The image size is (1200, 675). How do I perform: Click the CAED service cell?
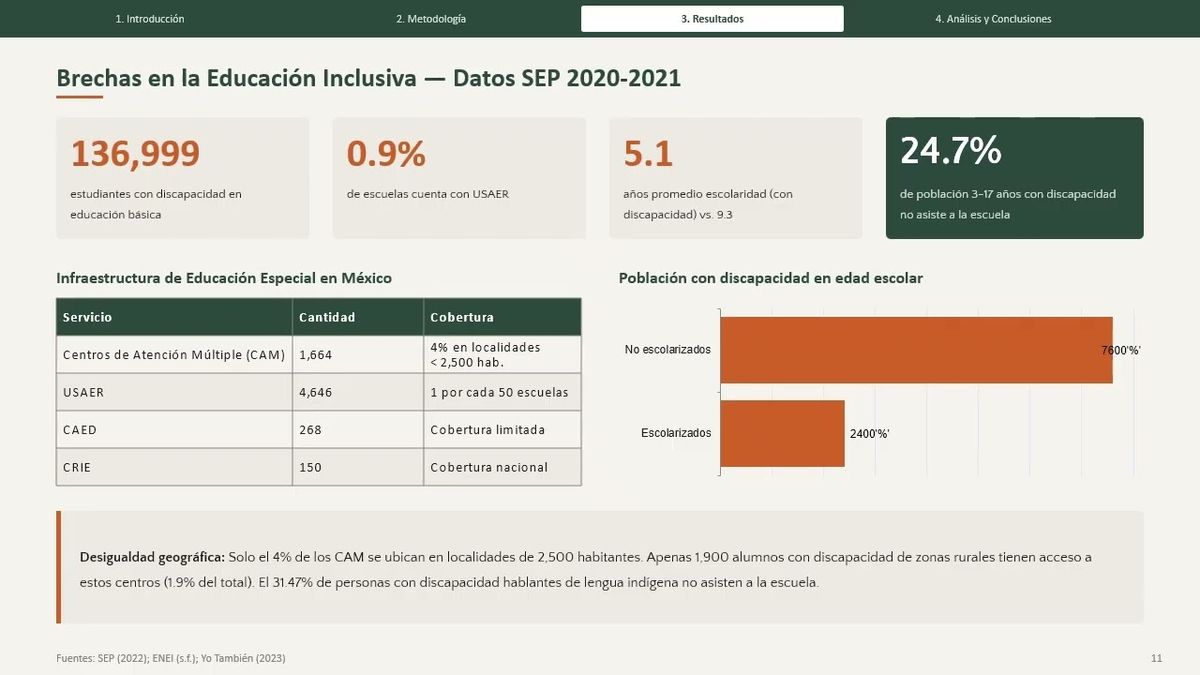174,430
